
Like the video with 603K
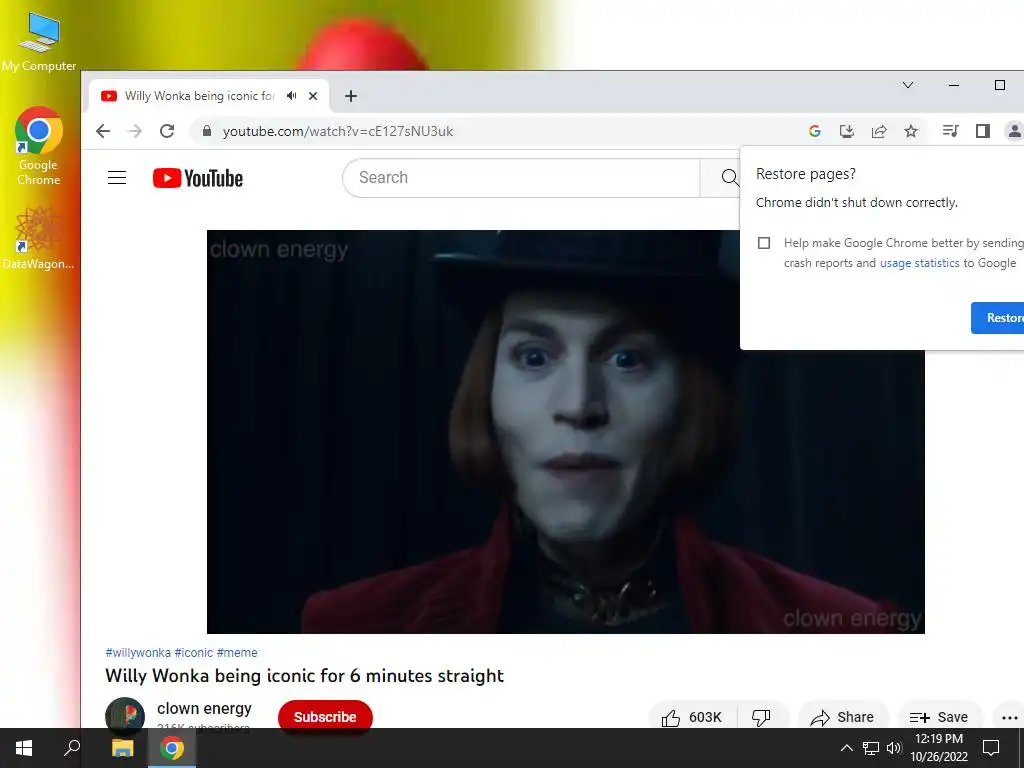click(692, 717)
